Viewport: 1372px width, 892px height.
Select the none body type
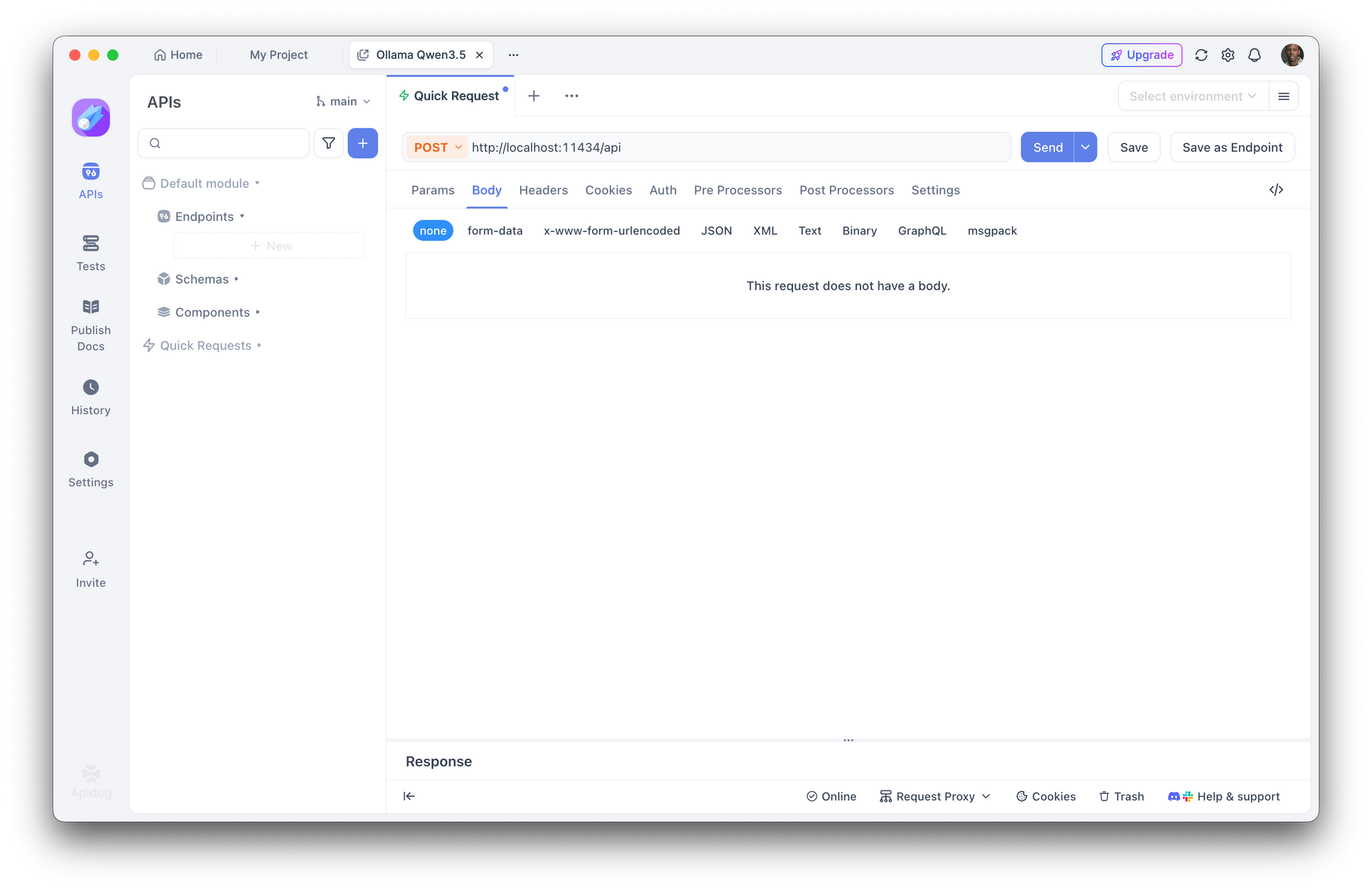(x=433, y=231)
